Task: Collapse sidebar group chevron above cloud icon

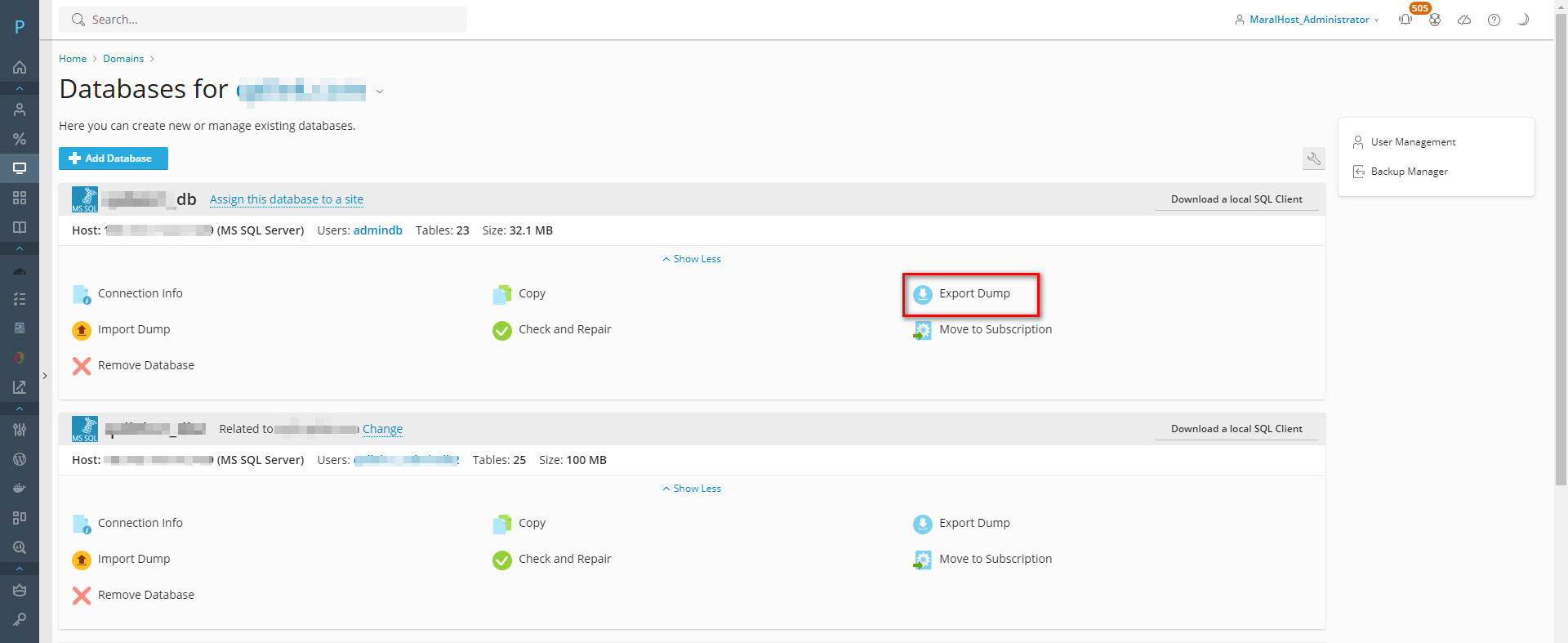Action: tap(20, 248)
